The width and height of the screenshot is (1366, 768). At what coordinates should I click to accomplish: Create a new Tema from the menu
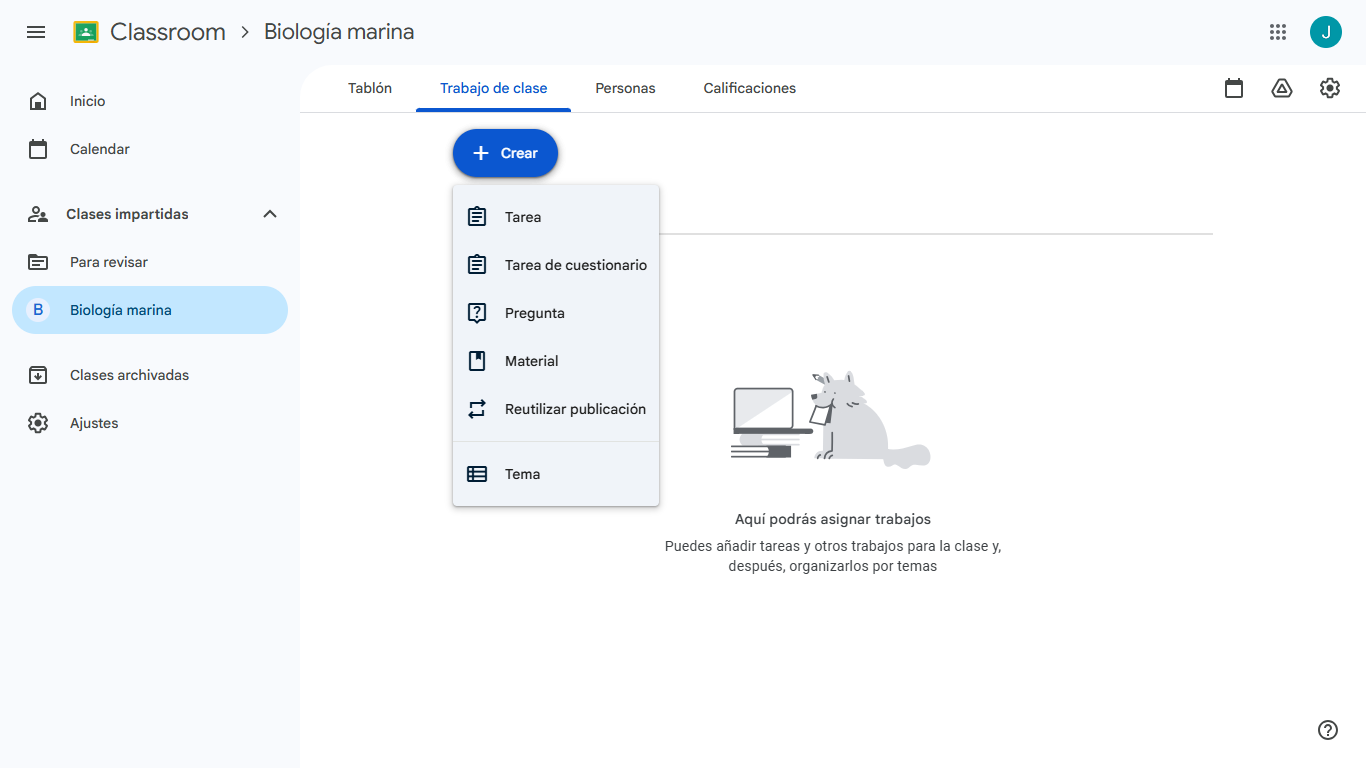coord(522,473)
